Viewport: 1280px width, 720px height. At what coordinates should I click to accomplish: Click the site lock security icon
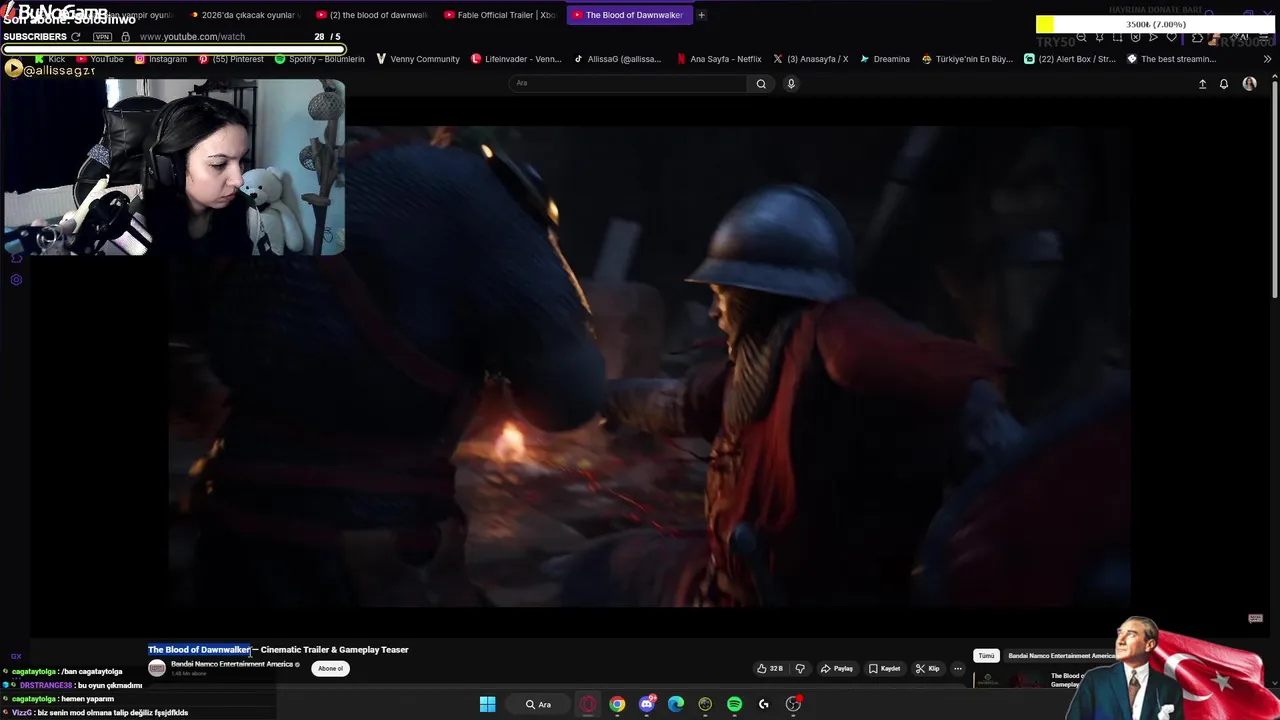click(x=125, y=37)
